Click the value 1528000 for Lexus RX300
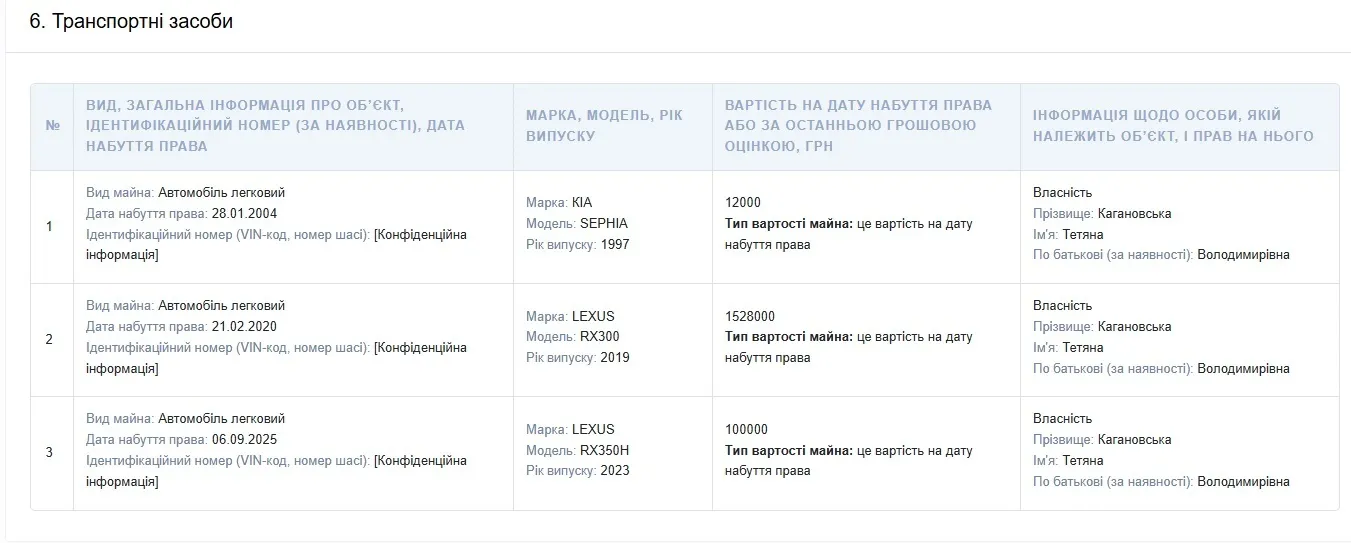The width and height of the screenshot is (1351, 543). point(750,316)
